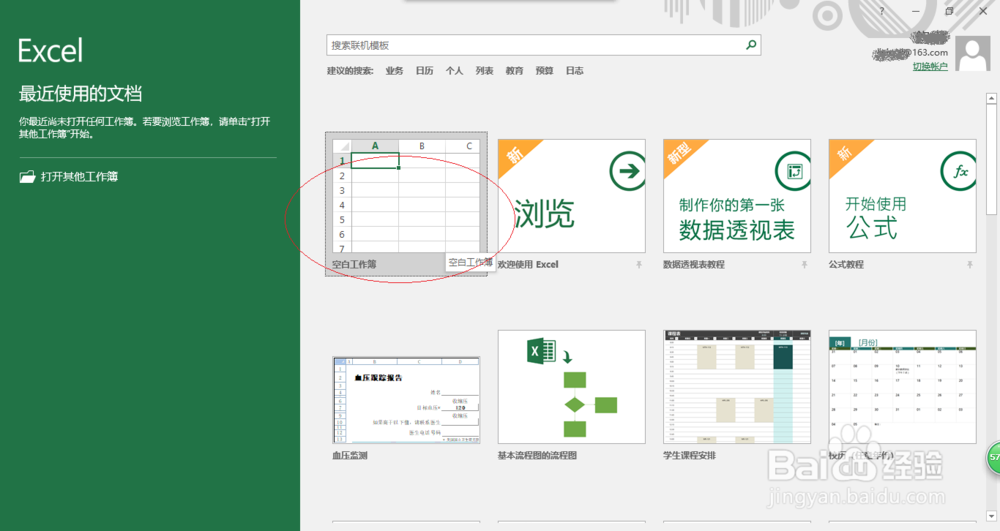Screen dimensions: 1000x531
Task: Click the template list scrollbar up arrow
Action: click(991, 99)
